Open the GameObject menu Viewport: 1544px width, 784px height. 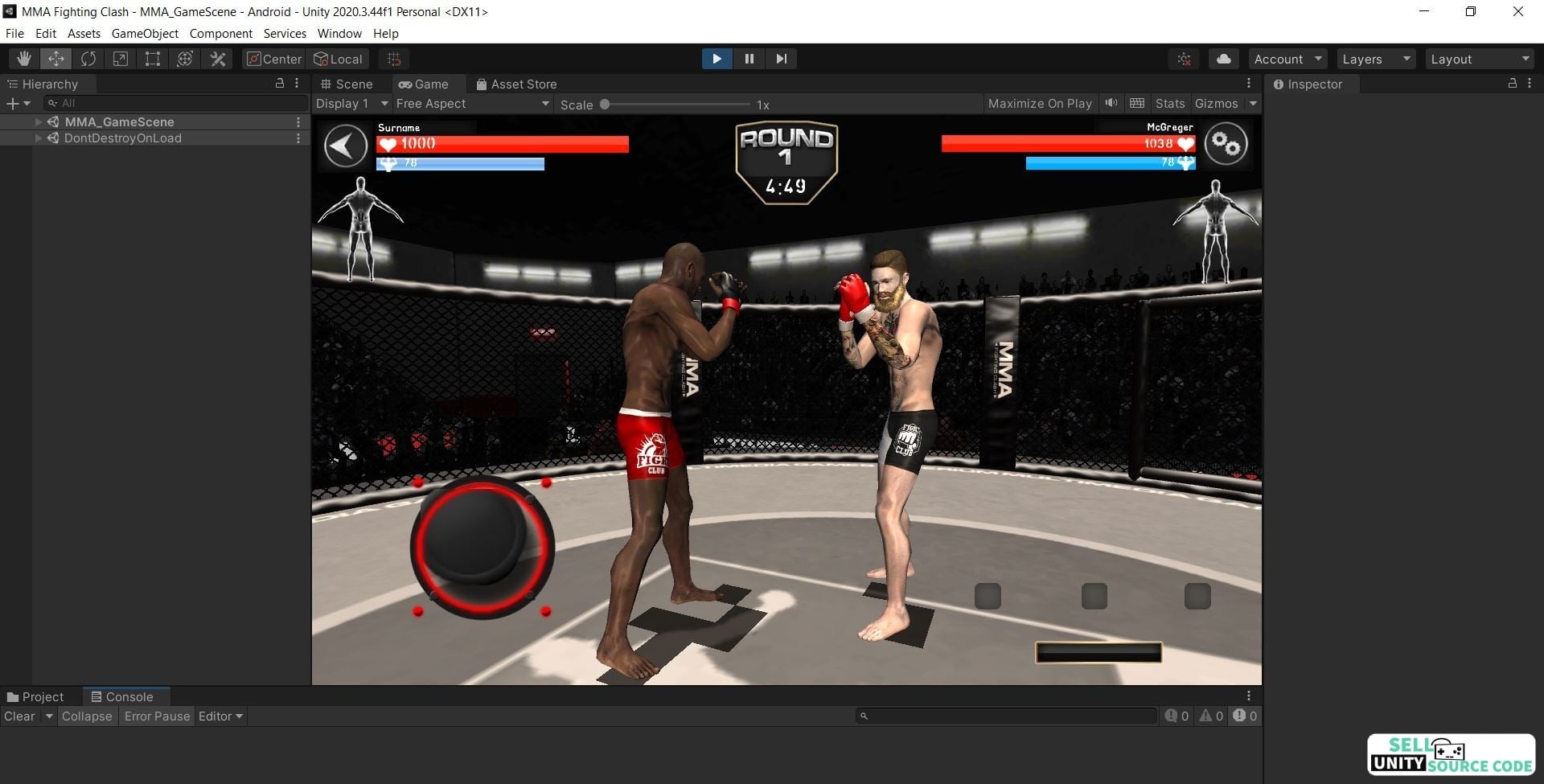(145, 34)
